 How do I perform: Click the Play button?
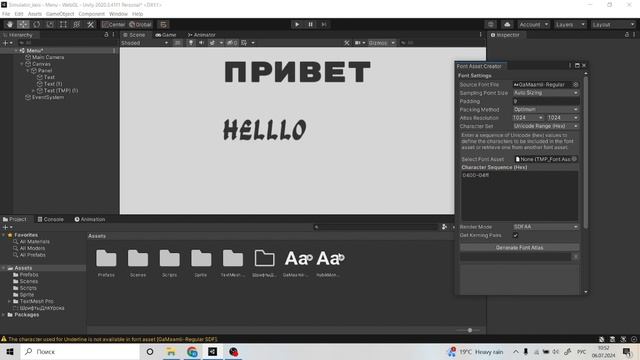(297, 24)
